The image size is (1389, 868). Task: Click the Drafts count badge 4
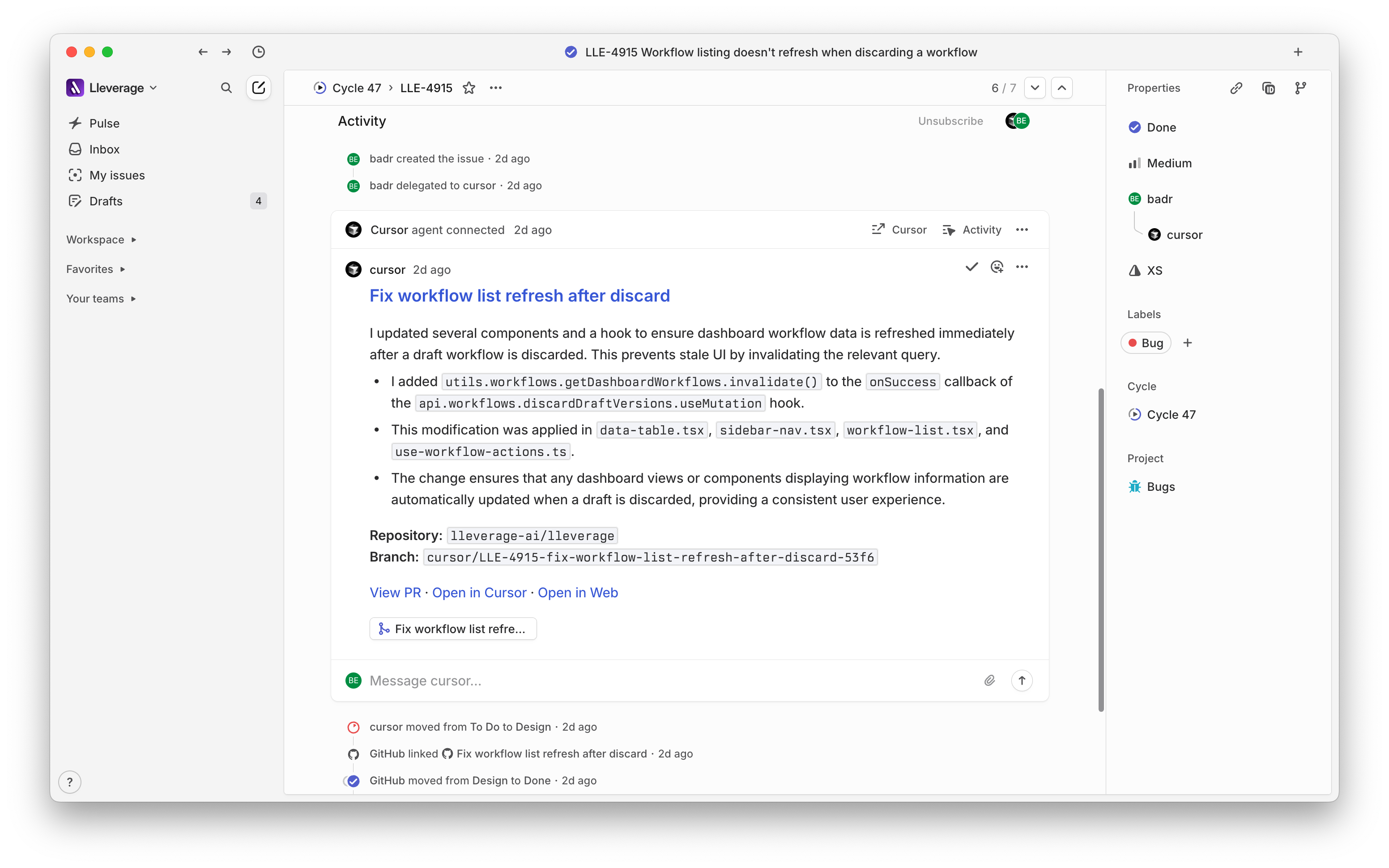(258, 201)
